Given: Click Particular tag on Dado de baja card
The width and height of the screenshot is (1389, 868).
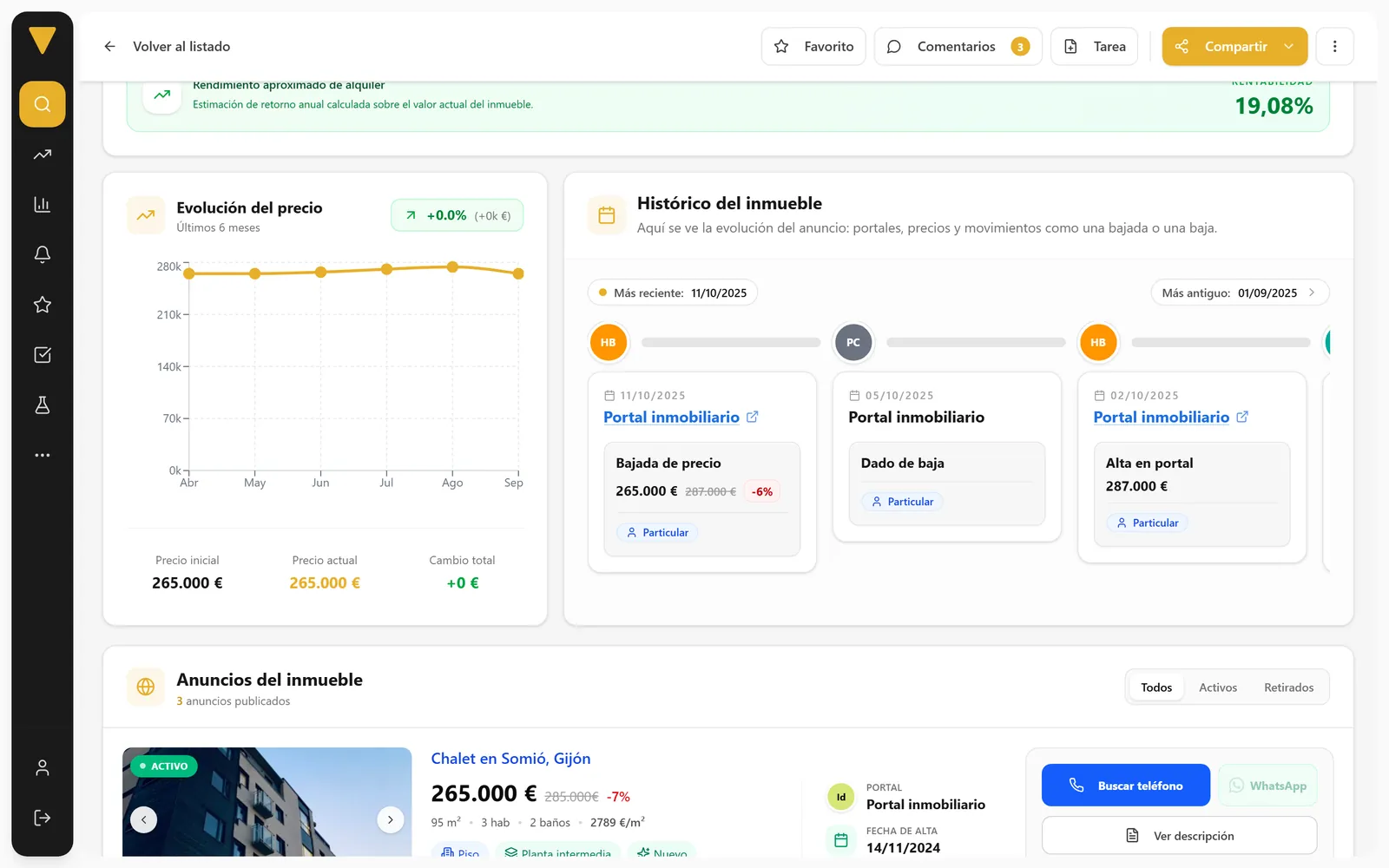Looking at the screenshot, I should pyautogui.click(x=902, y=502).
